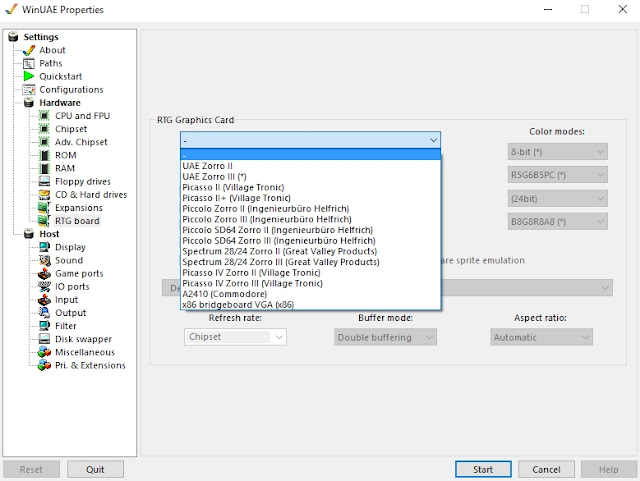Open the Refresh rate Chipset combo box
Image resolution: width=640 pixels, height=481 pixels.
point(235,337)
